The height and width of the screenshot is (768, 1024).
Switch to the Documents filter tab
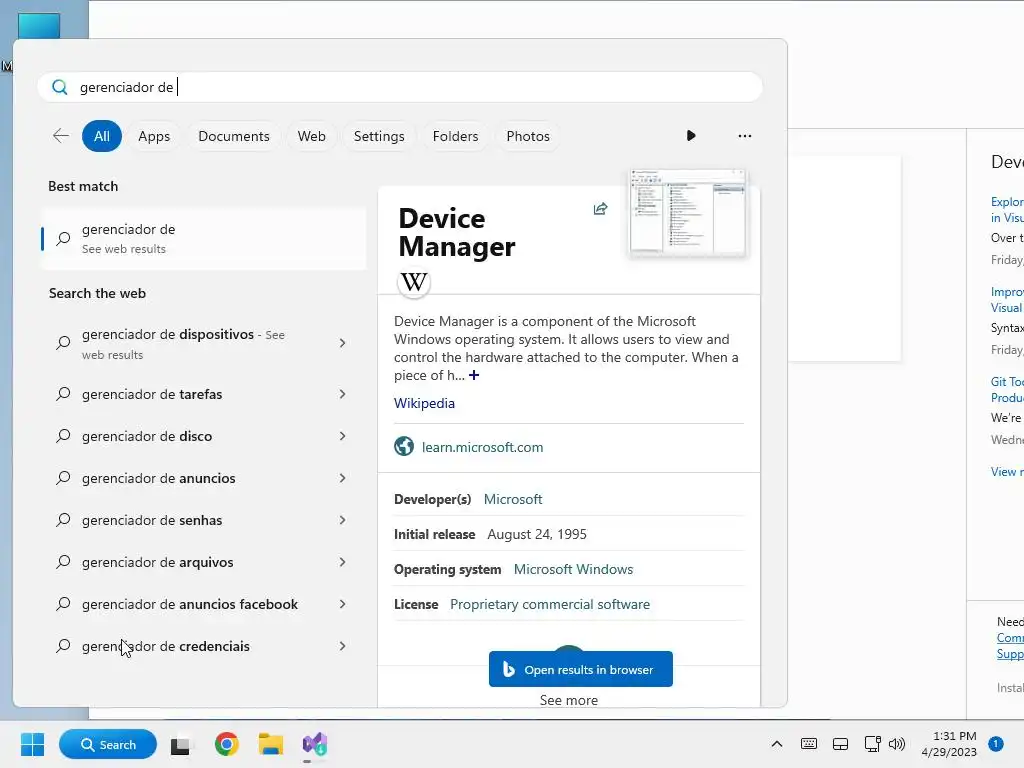[x=234, y=136]
